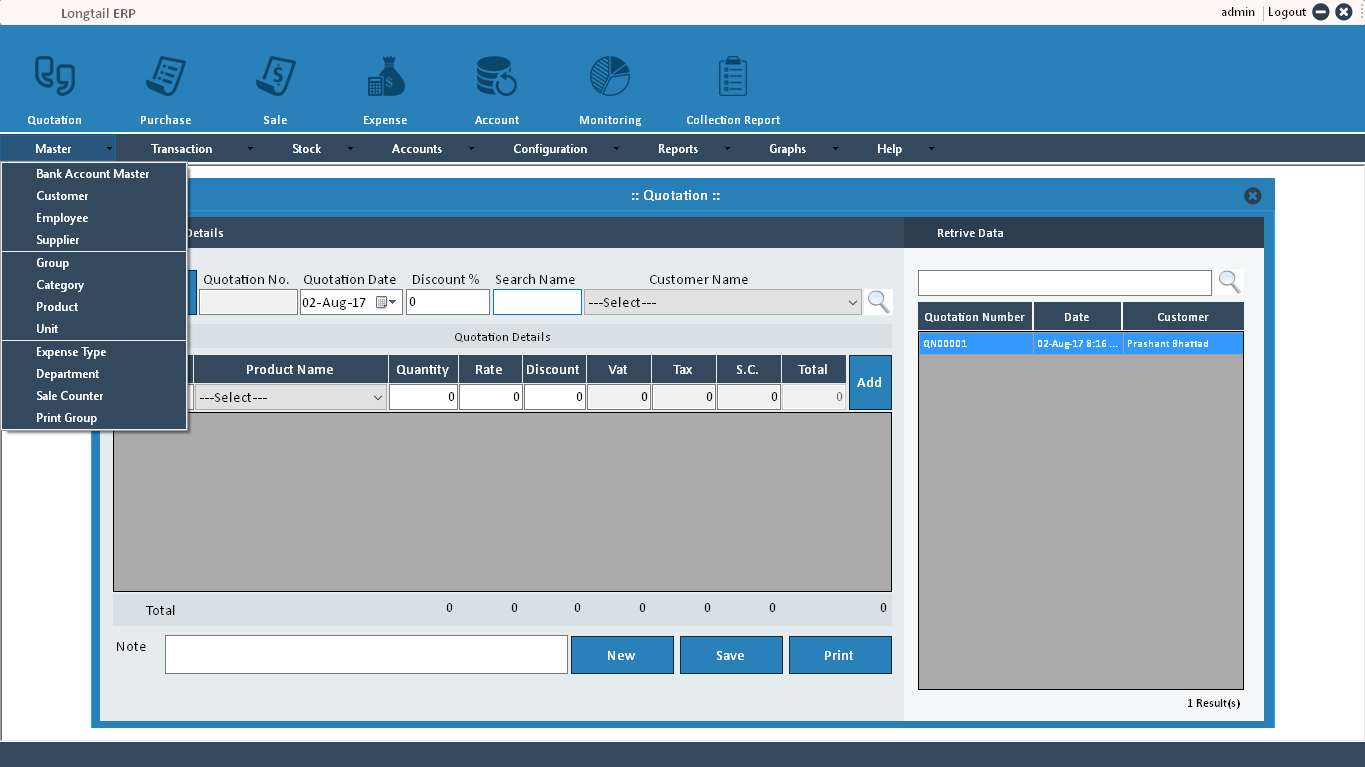Click the Retrive Data search magnifier icon
This screenshot has height=767, width=1365.
[1229, 283]
